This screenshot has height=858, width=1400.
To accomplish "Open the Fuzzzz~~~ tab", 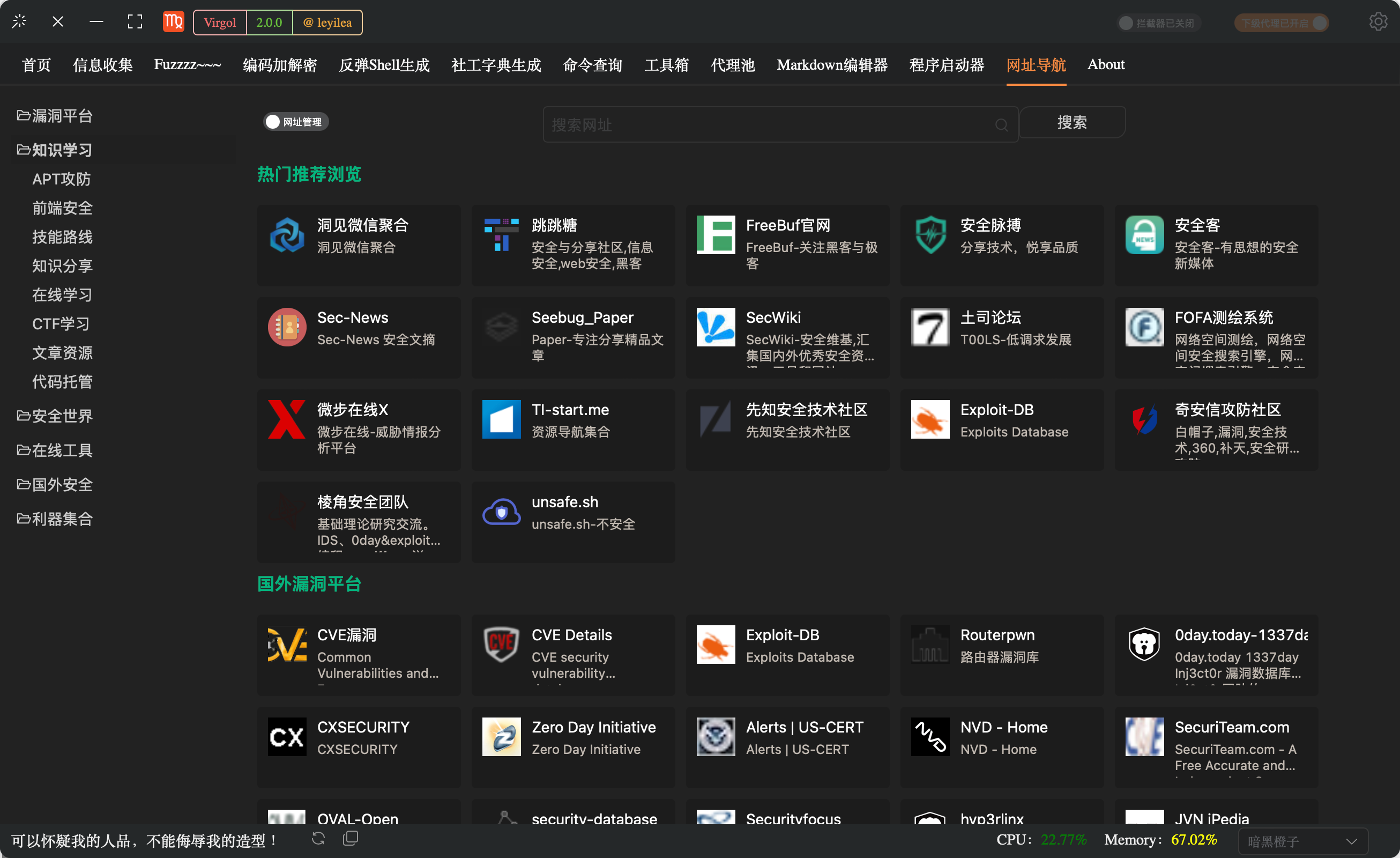I will coord(188,65).
